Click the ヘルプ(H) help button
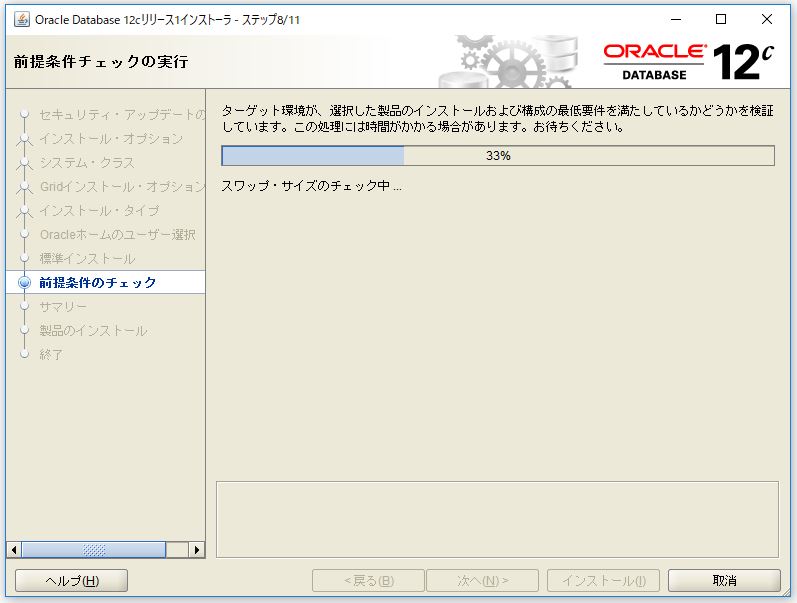The height and width of the screenshot is (603, 797). (x=72, y=581)
